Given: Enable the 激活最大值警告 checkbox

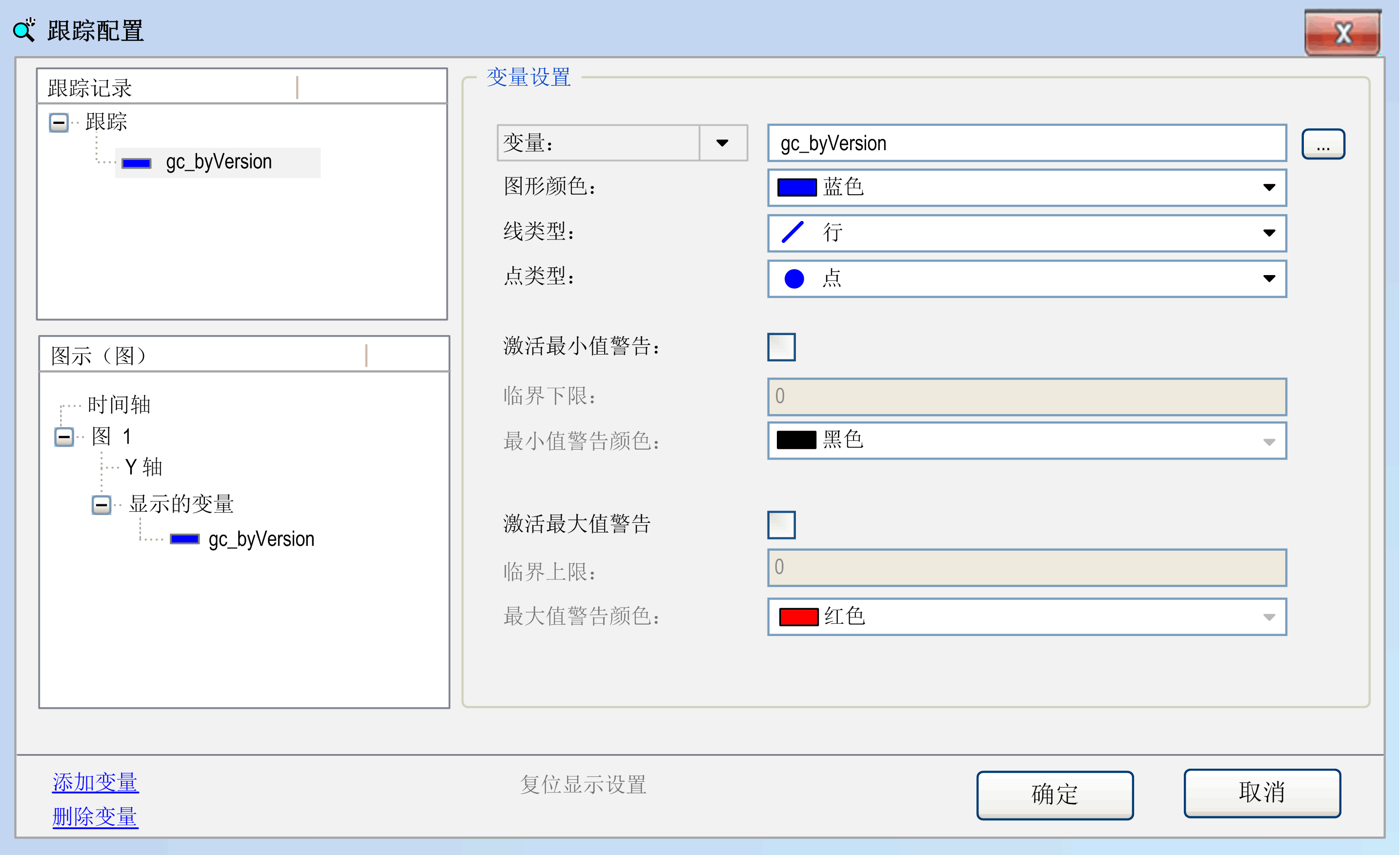Looking at the screenshot, I should (x=781, y=525).
